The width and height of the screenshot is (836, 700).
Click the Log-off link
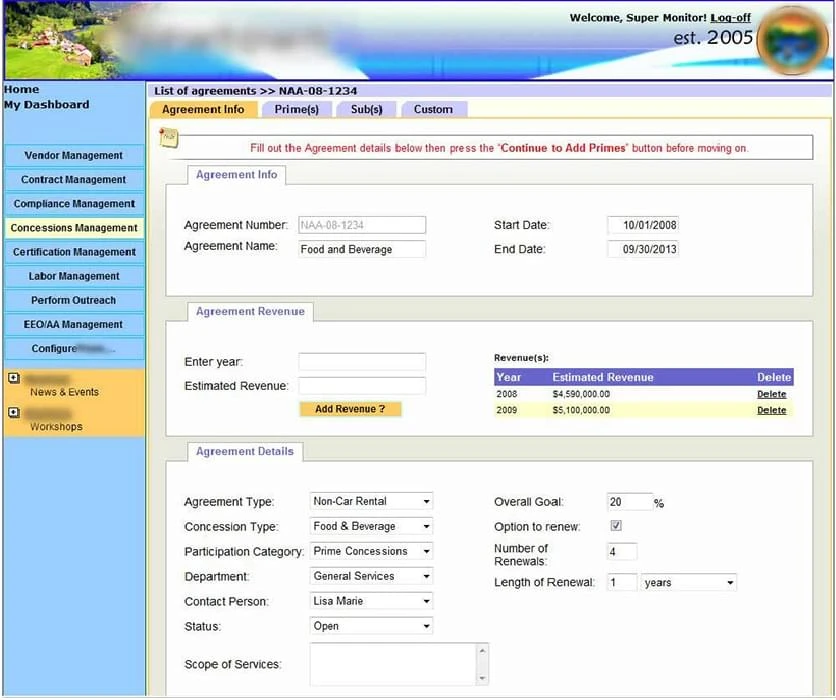(x=730, y=18)
